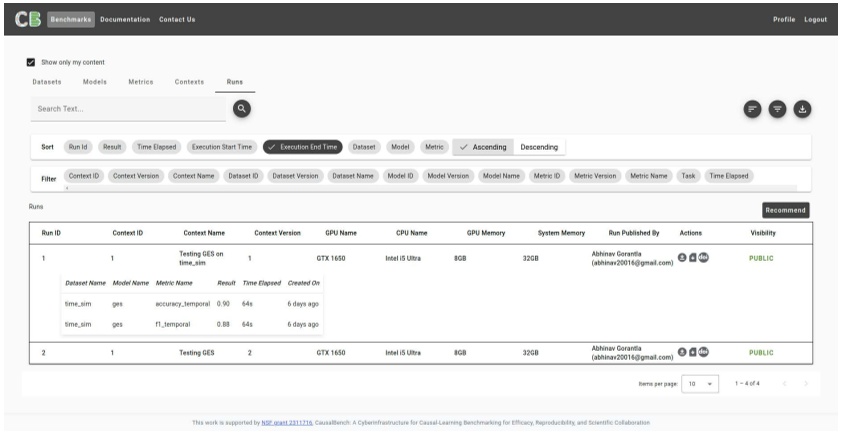Switch to the Datasets tab
The height and width of the screenshot is (436, 842).
click(47, 81)
